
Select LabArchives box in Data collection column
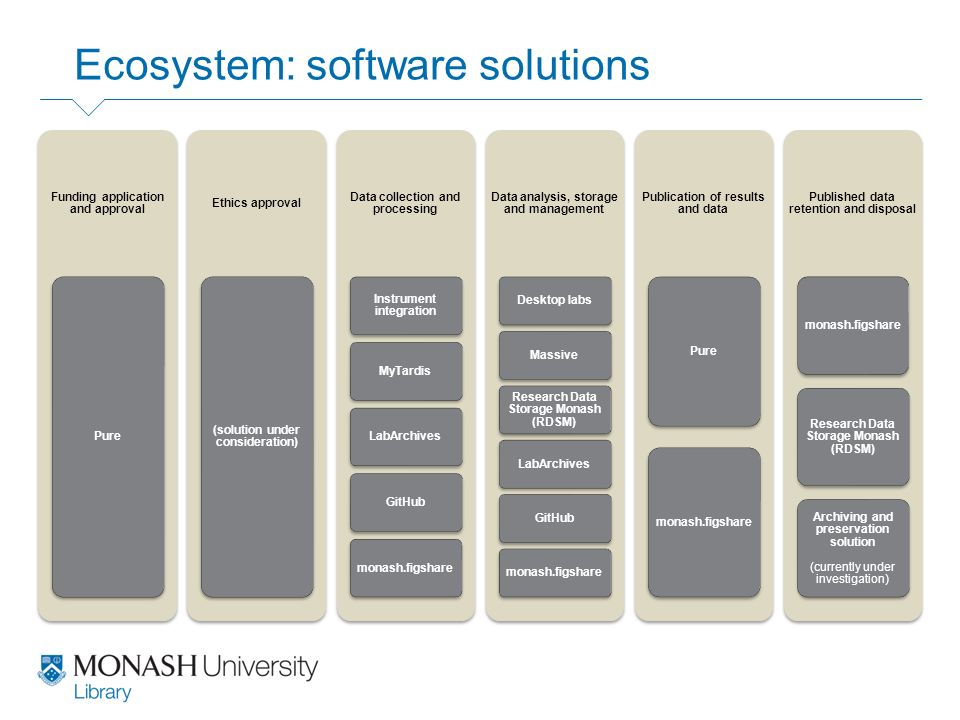pos(406,437)
